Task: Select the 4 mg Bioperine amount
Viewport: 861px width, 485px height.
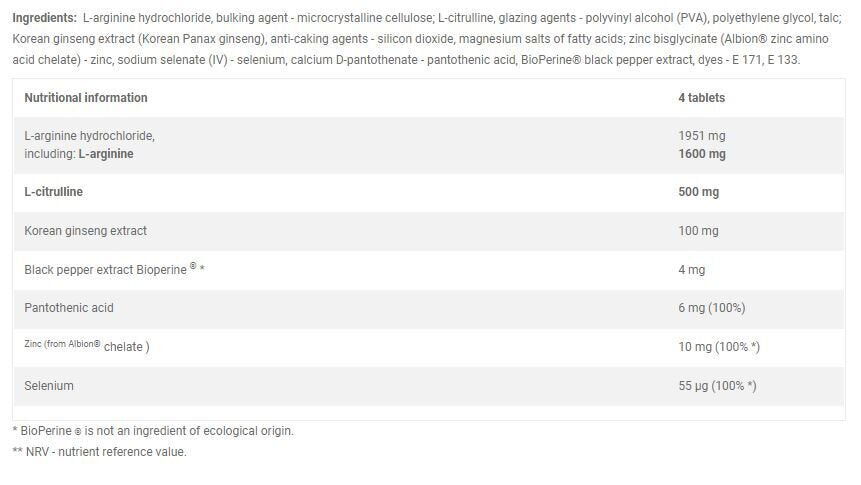Action: [691, 270]
